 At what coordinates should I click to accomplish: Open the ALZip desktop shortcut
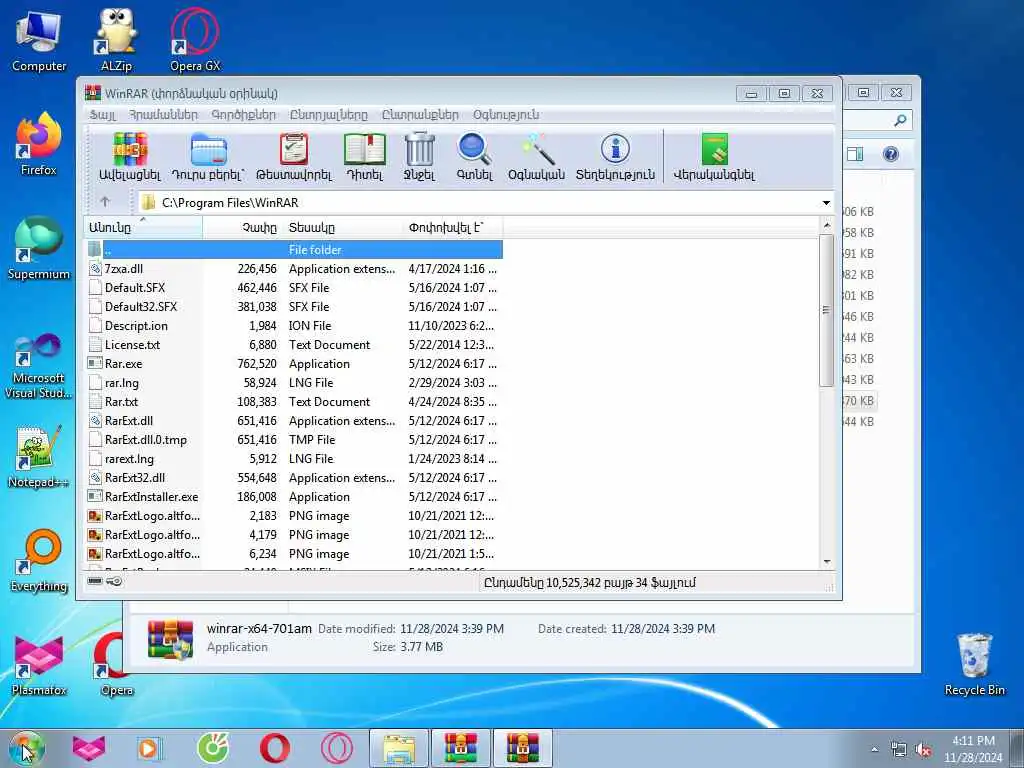pos(116,40)
